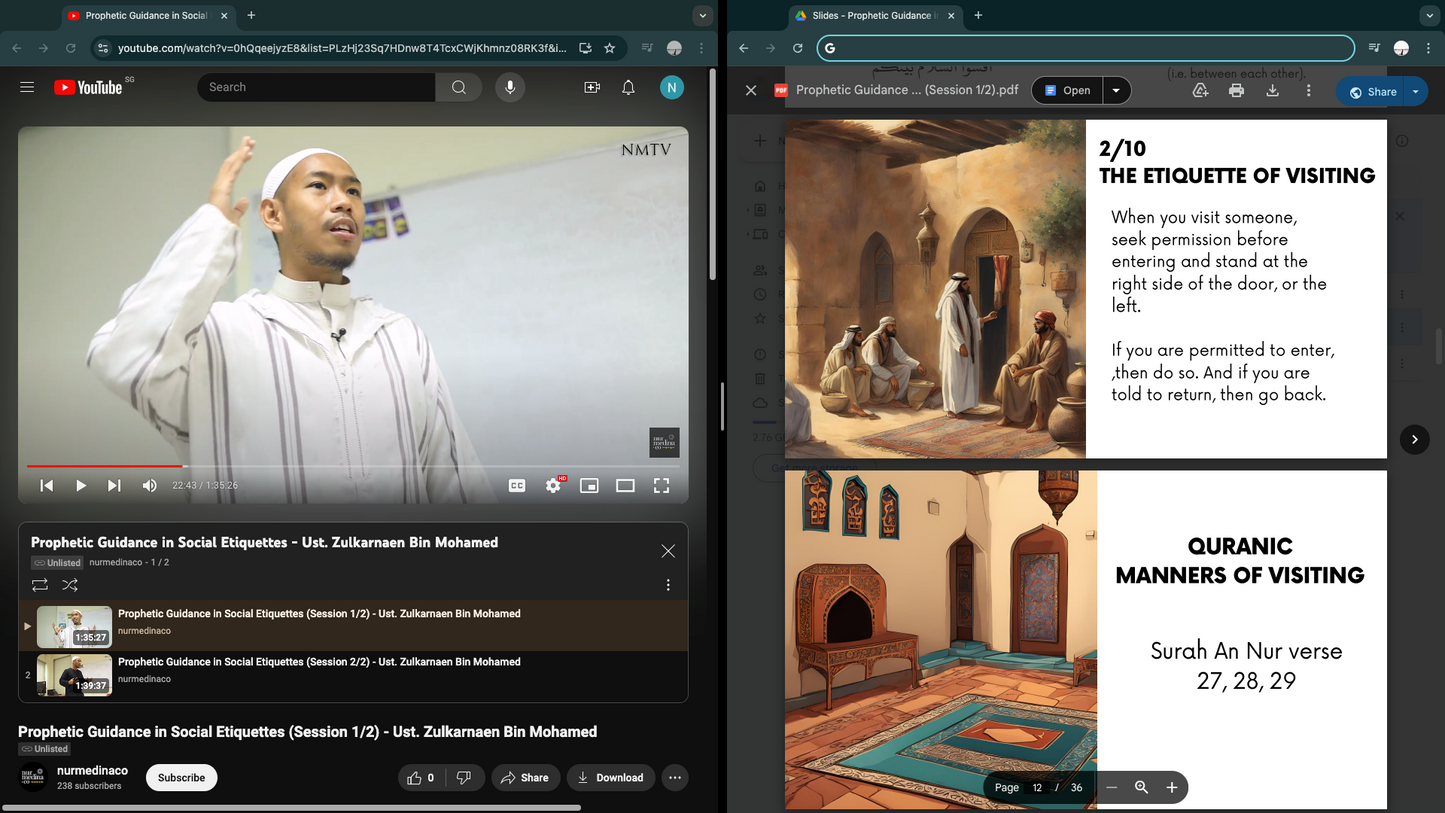Image resolution: width=1445 pixels, height=813 pixels.
Task: Toggle playlist loop
Action: coord(40,584)
